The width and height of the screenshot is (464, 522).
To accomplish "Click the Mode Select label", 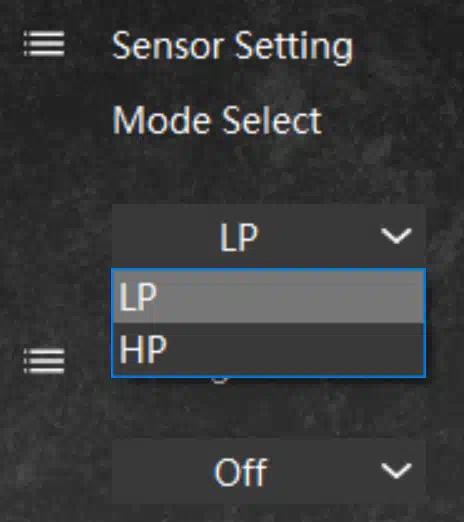I will pos(217,120).
